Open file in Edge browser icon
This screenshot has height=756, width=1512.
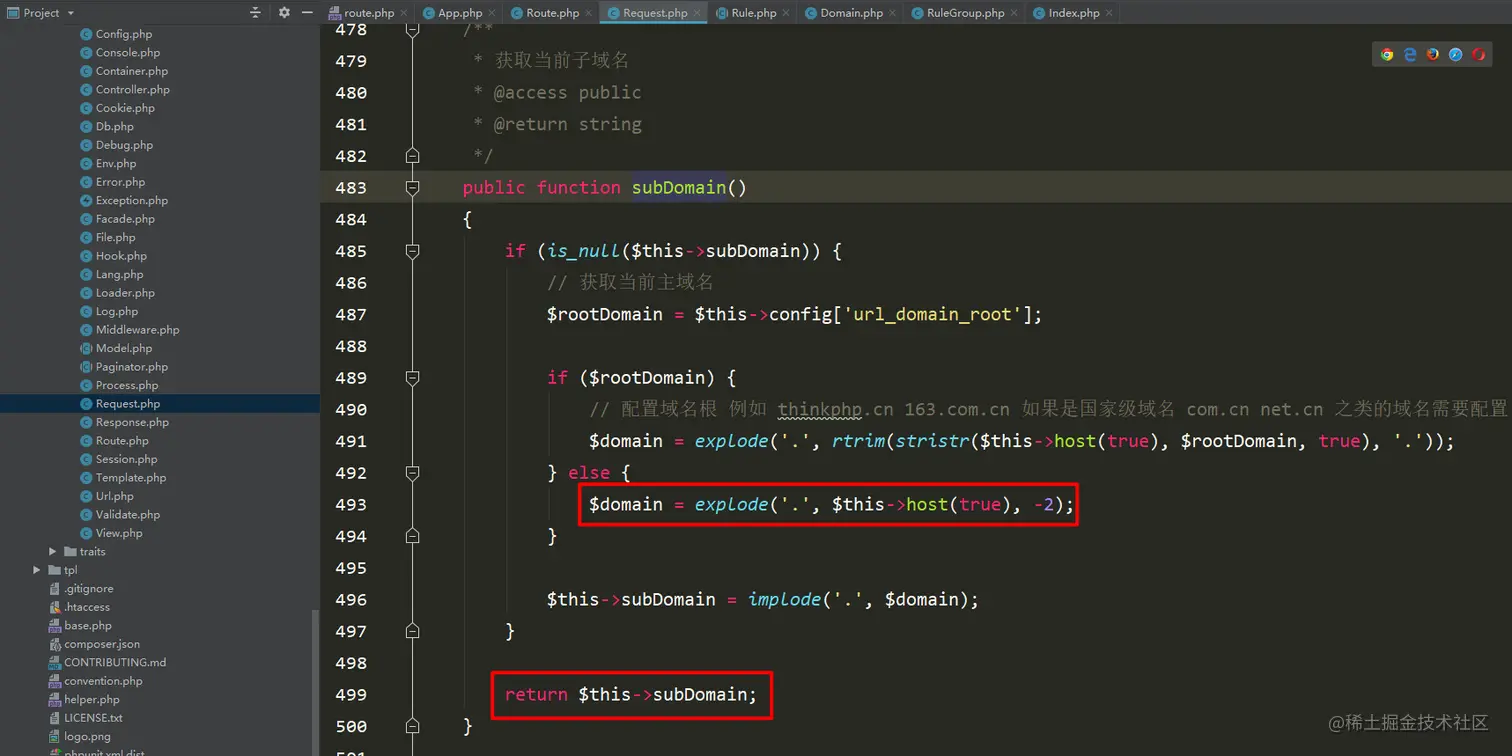[1410, 55]
